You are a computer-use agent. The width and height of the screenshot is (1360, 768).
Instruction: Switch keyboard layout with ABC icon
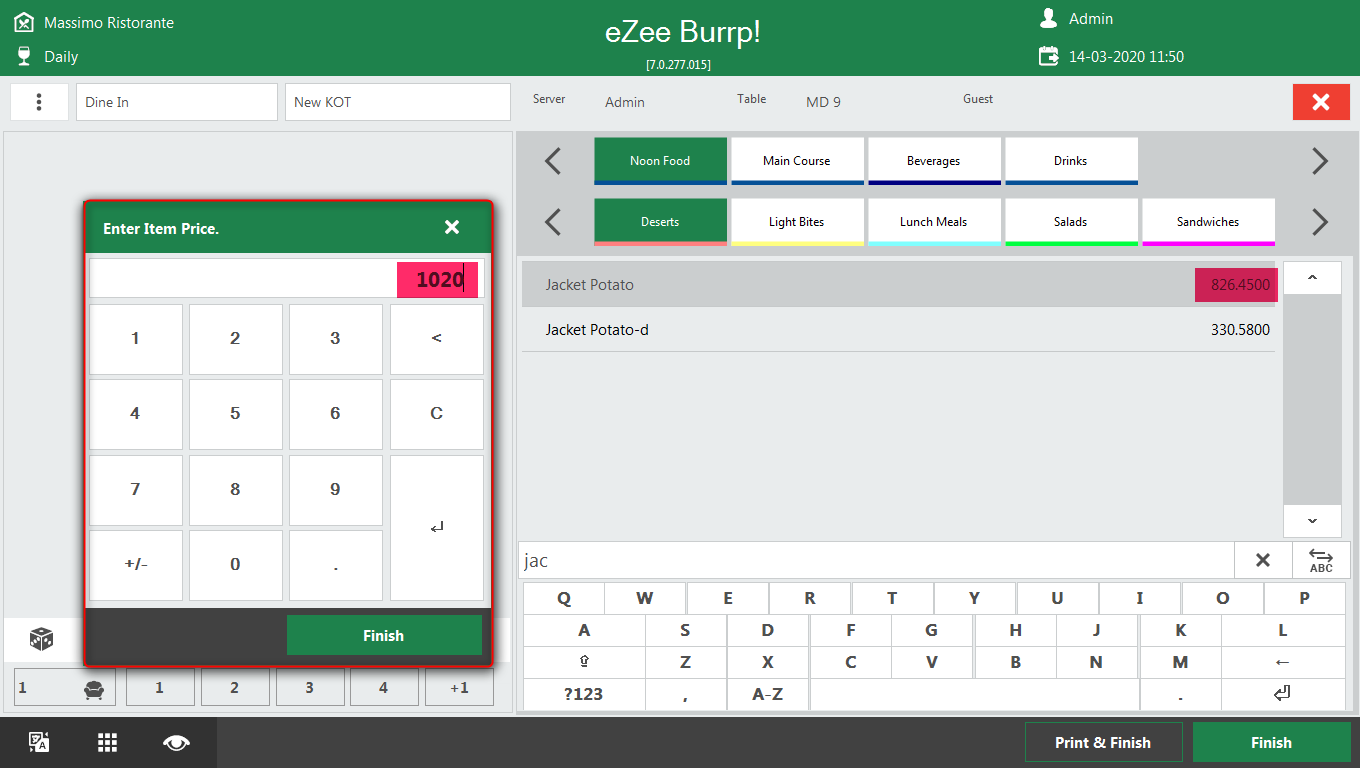[1321, 560]
